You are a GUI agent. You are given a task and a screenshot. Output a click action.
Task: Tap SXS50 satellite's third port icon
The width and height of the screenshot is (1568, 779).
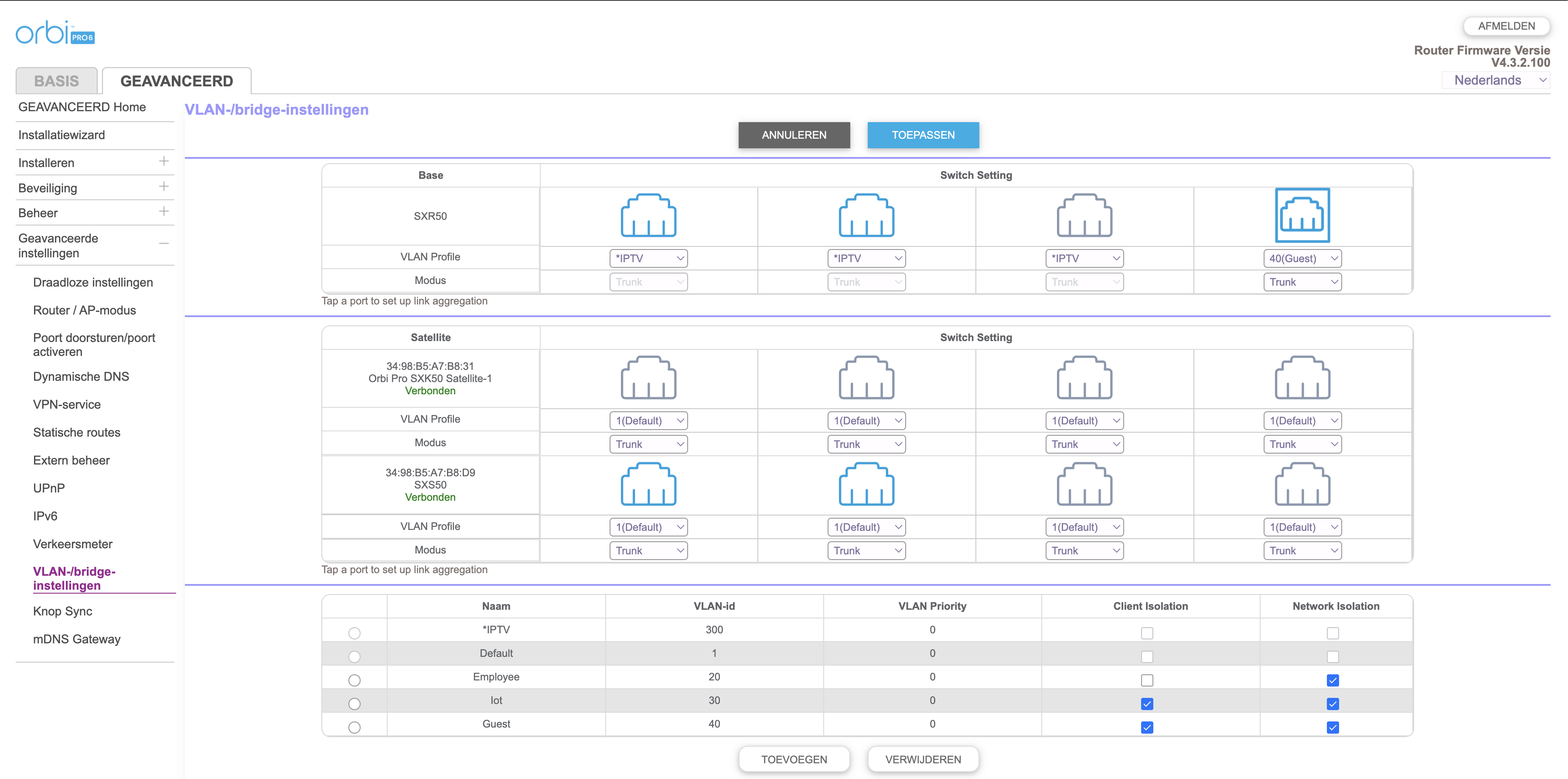click(1084, 484)
